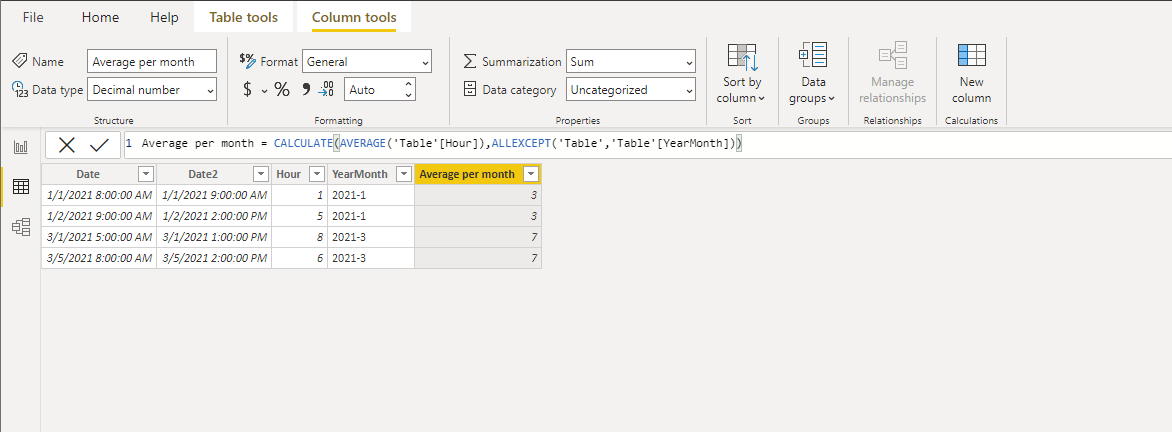This screenshot has width=1172, height=432.
Task: Click the New column icon
Action: (972, 56)
